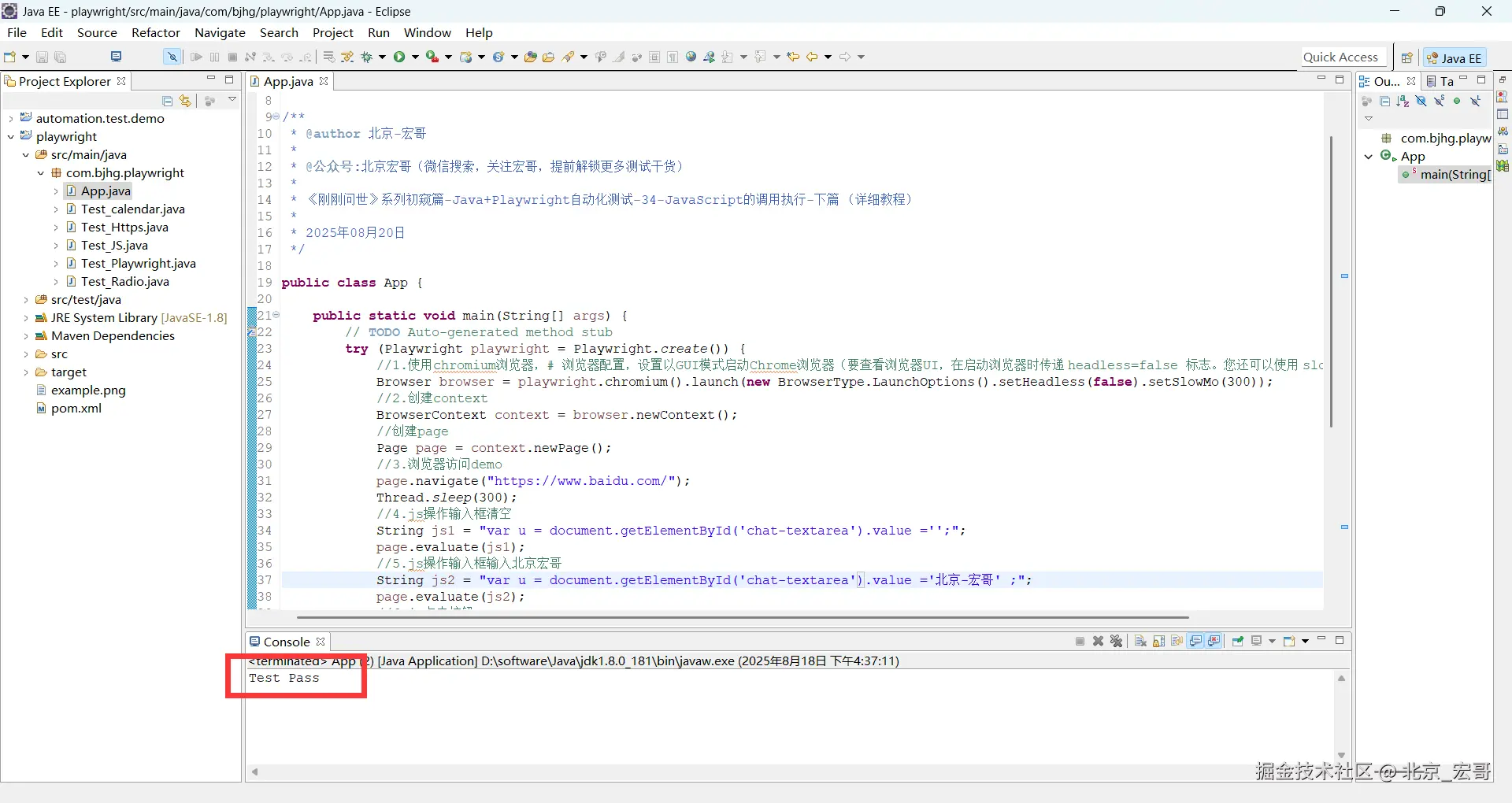
Task: Toggle Hide Non-Public Members in Outline
Action: click(x=1457, y=101)
